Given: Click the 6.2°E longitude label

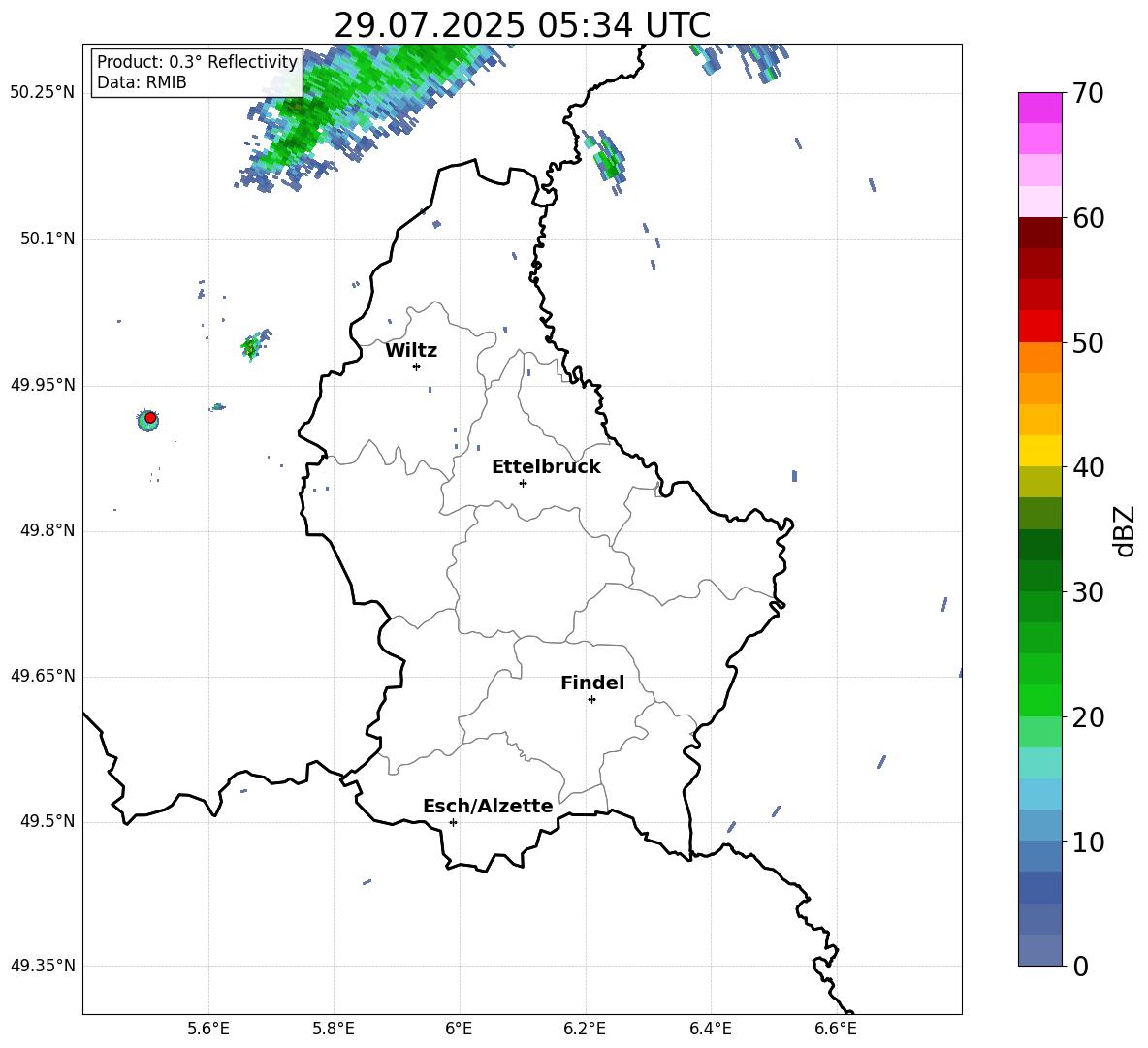Looking at the screenshot, I should (585, 1029).
